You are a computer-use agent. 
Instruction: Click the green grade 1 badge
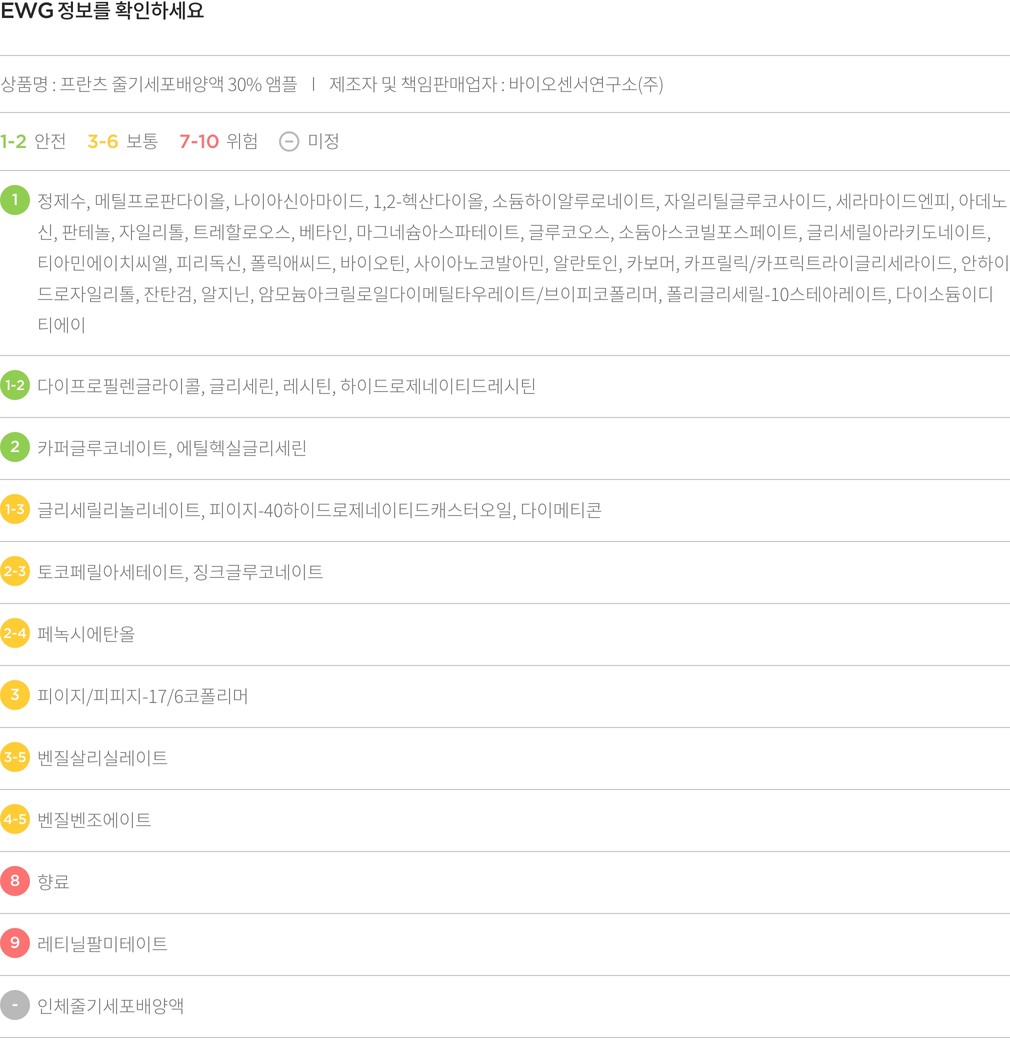coord(15,200)
